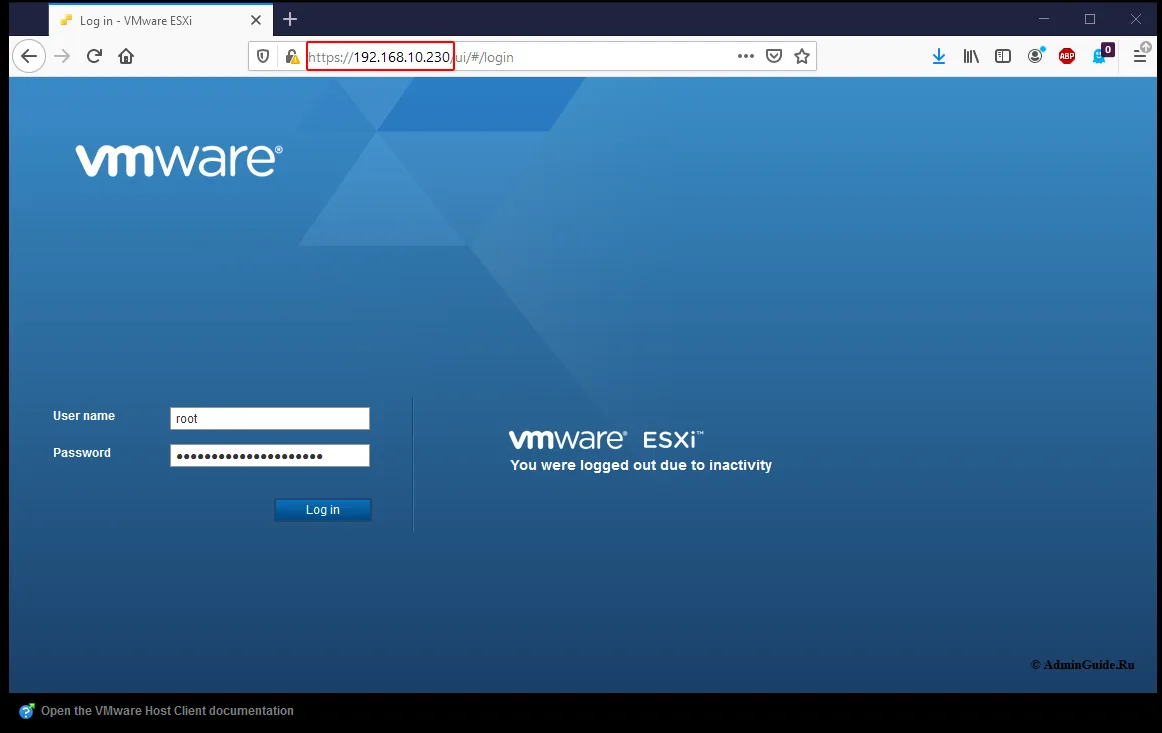The width and height of the screenshot is (1162, 733).
Task: Maximize the browser window
Action: 1090,19
